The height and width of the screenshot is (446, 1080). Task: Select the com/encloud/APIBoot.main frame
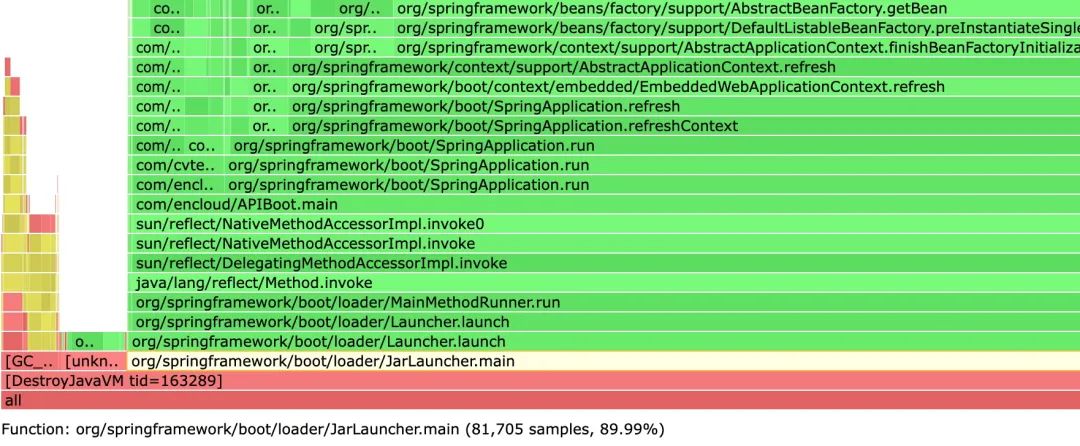[605, 204]
